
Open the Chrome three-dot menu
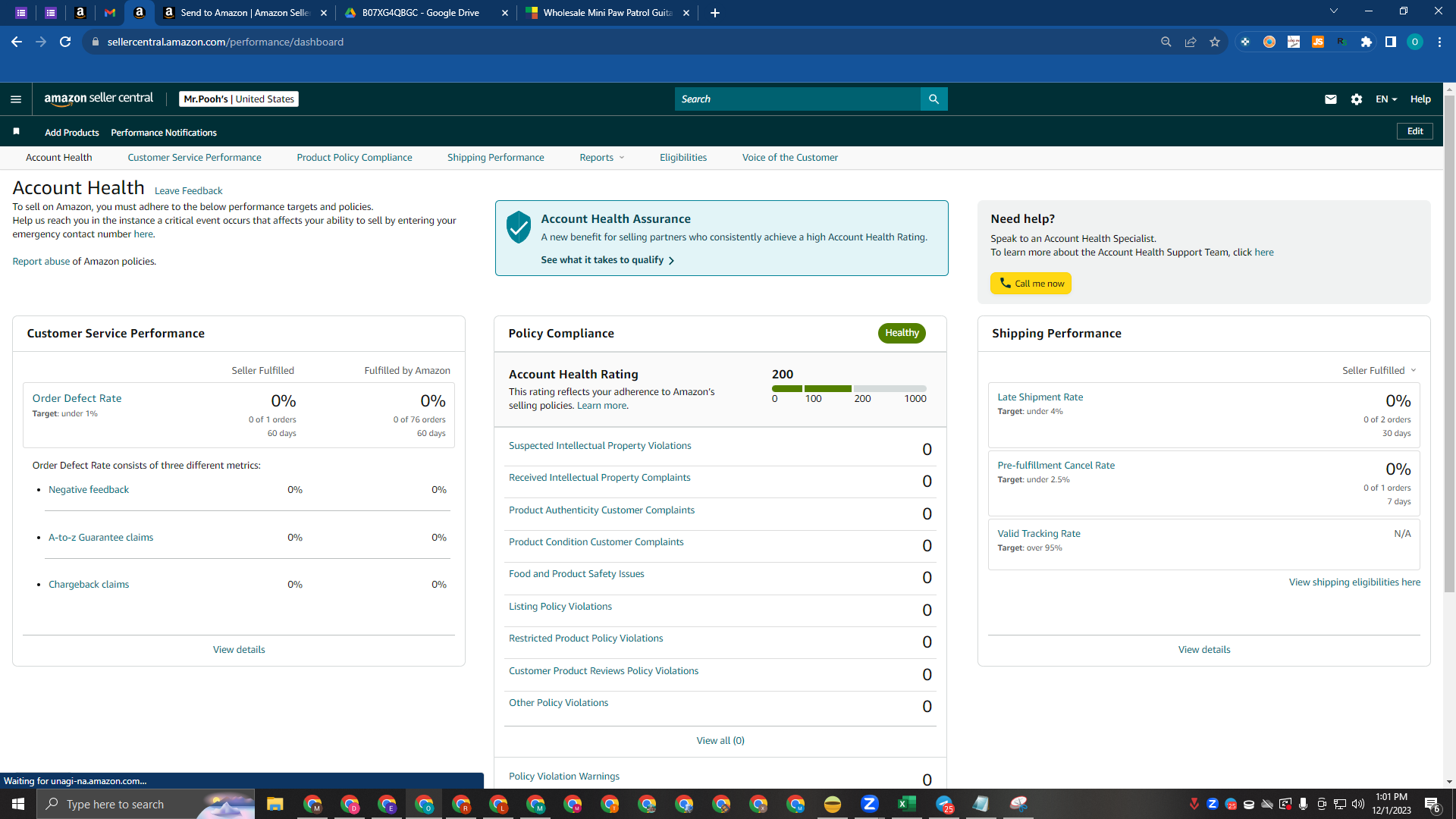coord(1439,42)
